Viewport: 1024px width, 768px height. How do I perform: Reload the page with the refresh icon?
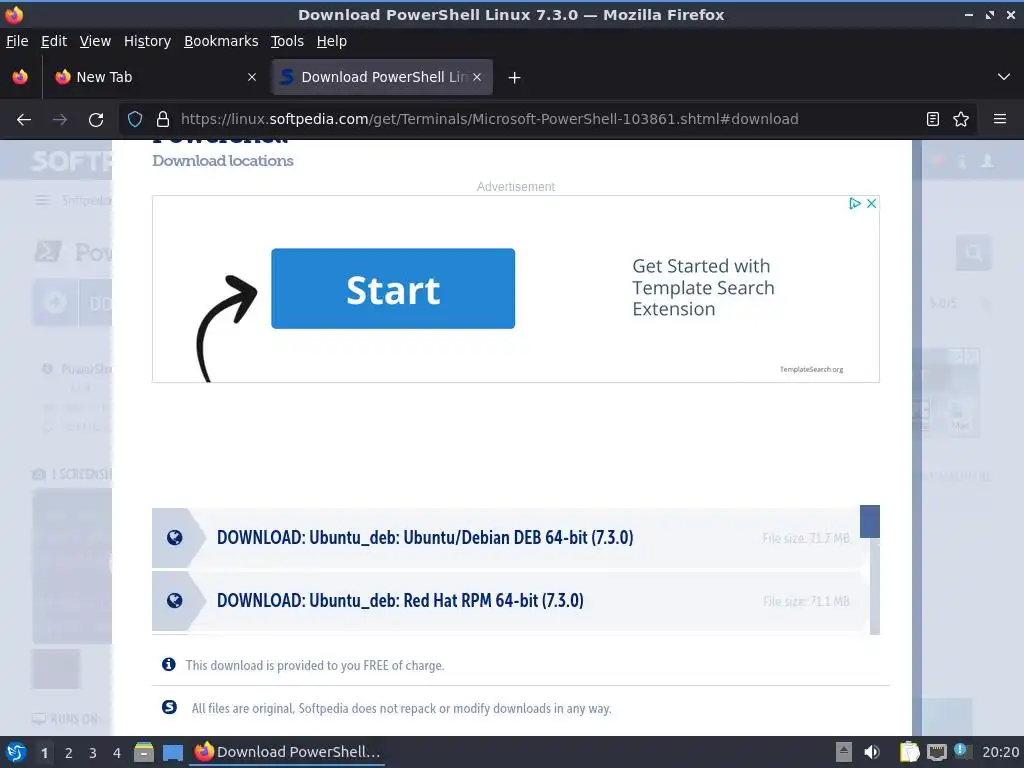(x=96, y=120)
